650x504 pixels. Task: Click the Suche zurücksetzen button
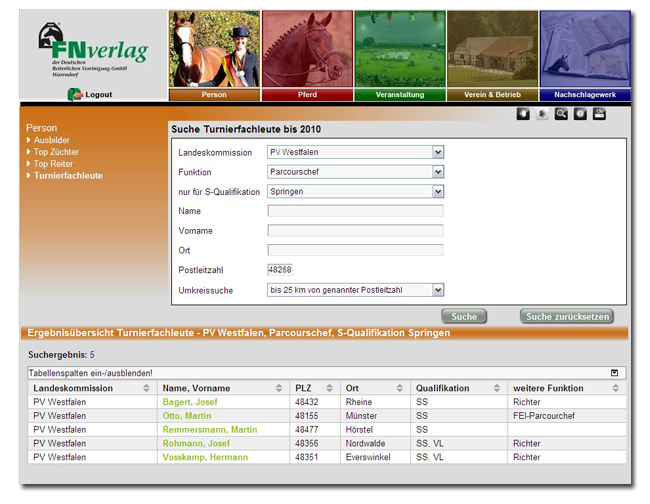(567, 317)
